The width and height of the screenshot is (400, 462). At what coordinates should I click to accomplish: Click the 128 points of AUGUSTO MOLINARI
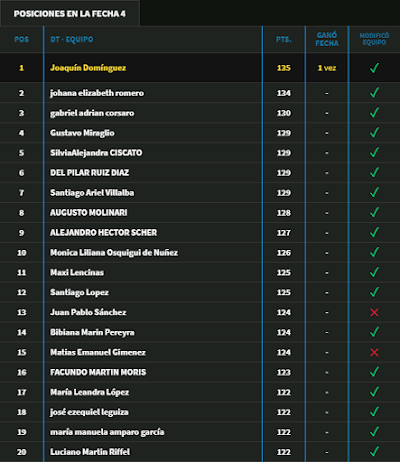284,213
